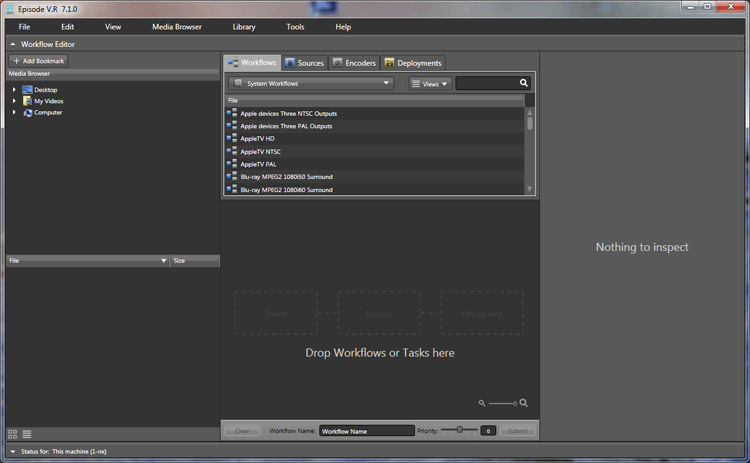
Task: Select AppleTV HD workflow
Action: (375, 139)
